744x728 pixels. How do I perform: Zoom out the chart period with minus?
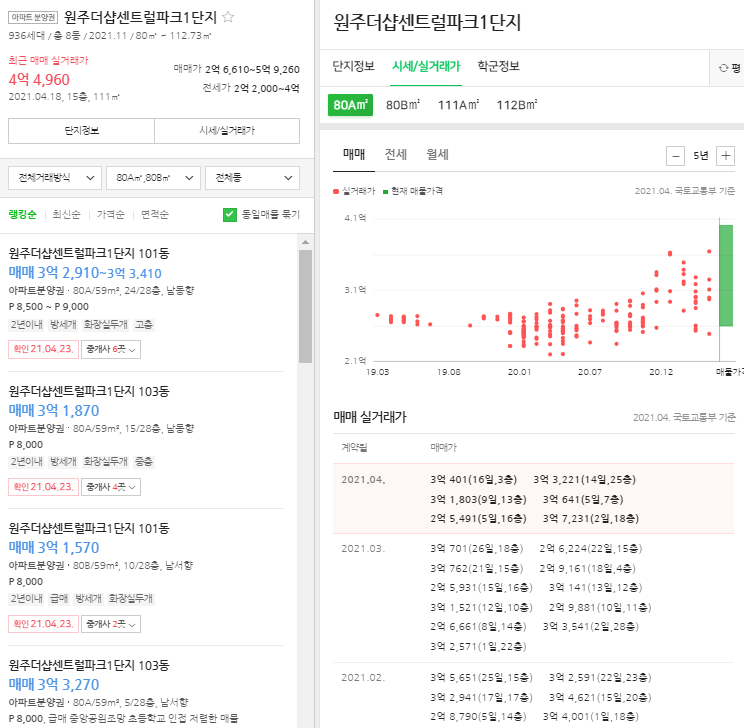click(675, 156)
